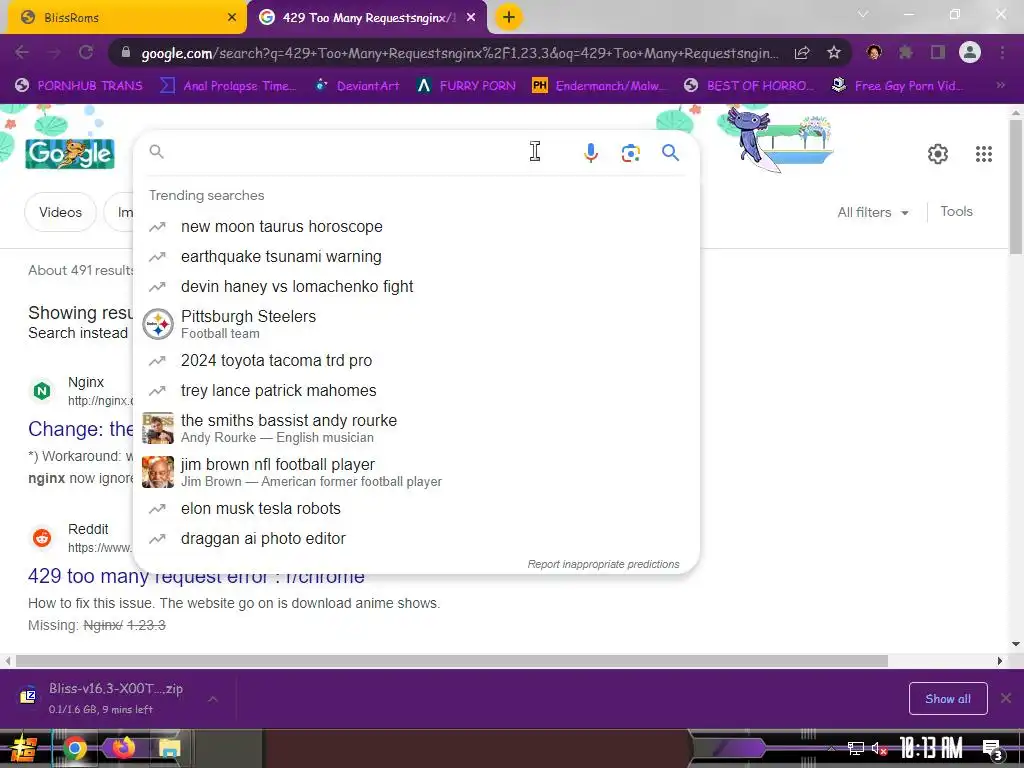Switch to the BlissRoms tab
The height and width of the screenshot is (768, 1024).
point(124,18)
